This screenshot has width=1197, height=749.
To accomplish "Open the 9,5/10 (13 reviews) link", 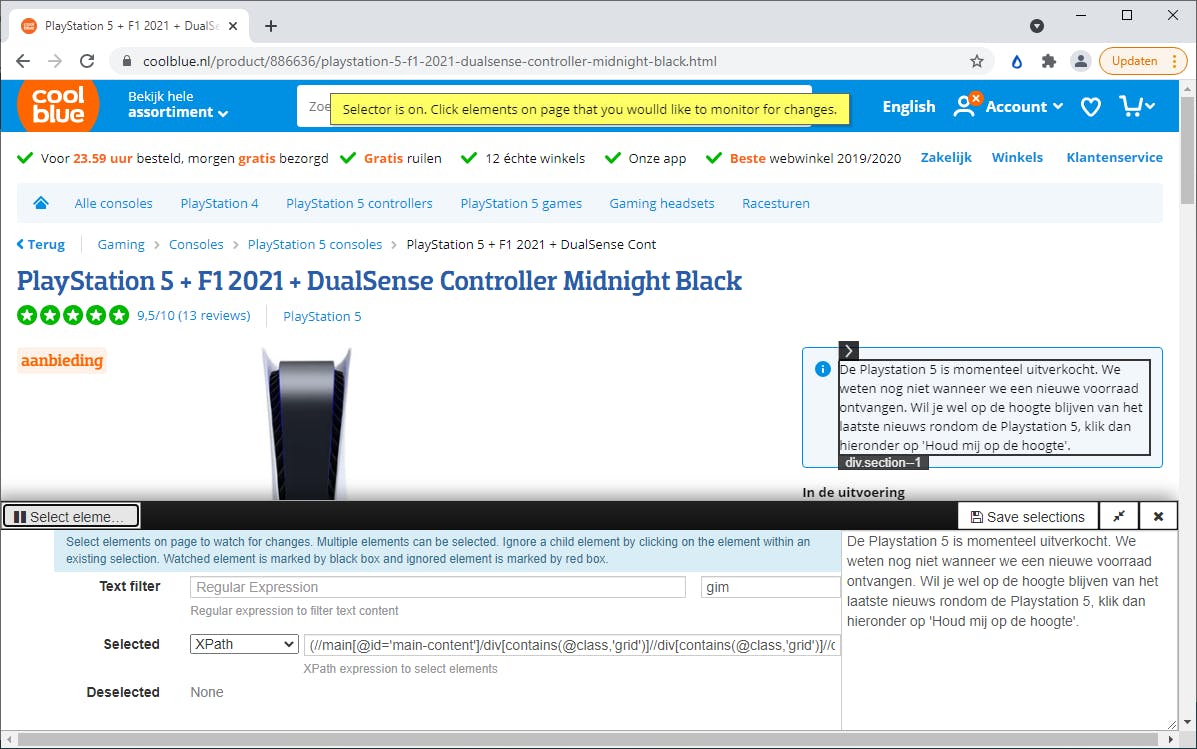I will pos(194,315).
